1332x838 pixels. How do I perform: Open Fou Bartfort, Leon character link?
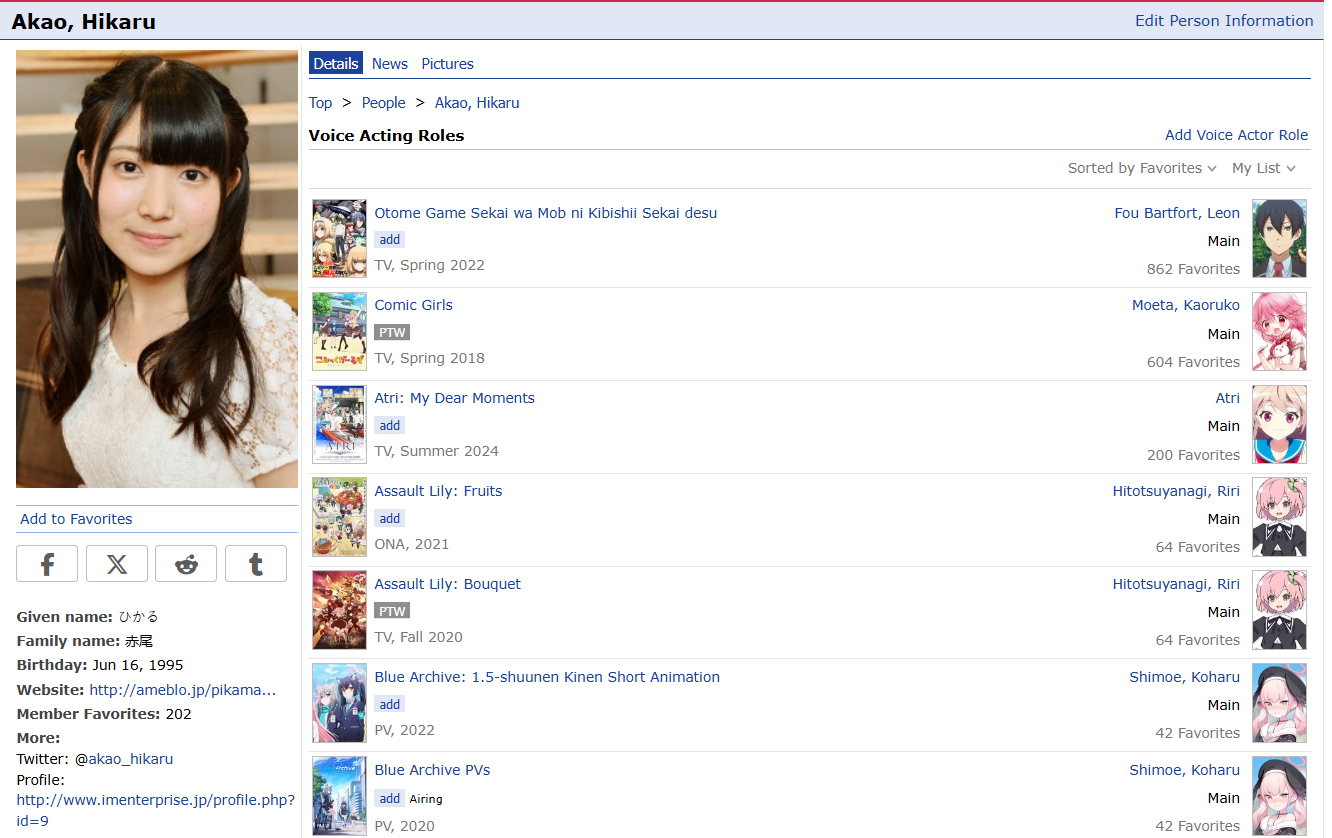pos(1177,213)
